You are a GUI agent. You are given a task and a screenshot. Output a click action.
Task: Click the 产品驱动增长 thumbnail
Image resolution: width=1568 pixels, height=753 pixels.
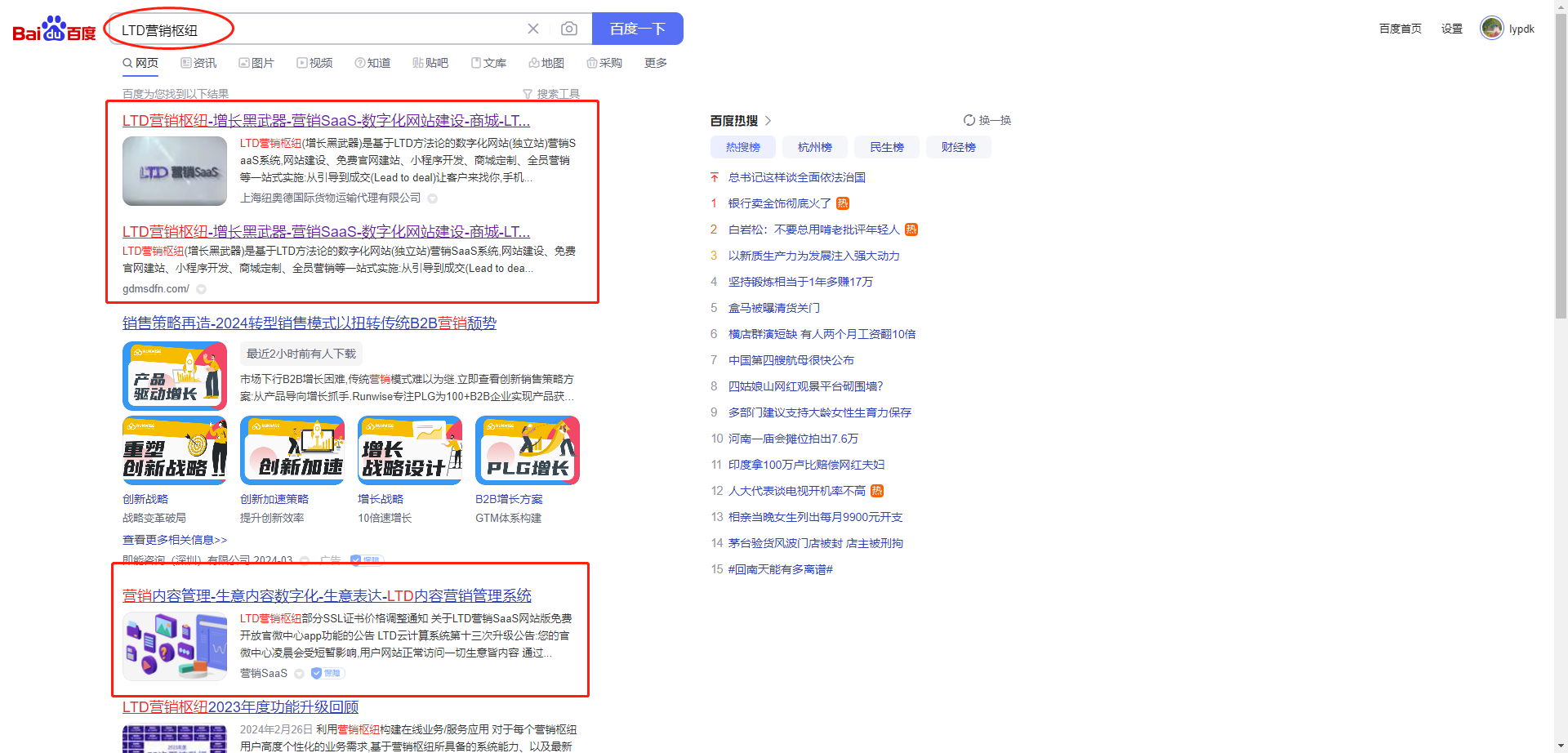coord(175,376)
